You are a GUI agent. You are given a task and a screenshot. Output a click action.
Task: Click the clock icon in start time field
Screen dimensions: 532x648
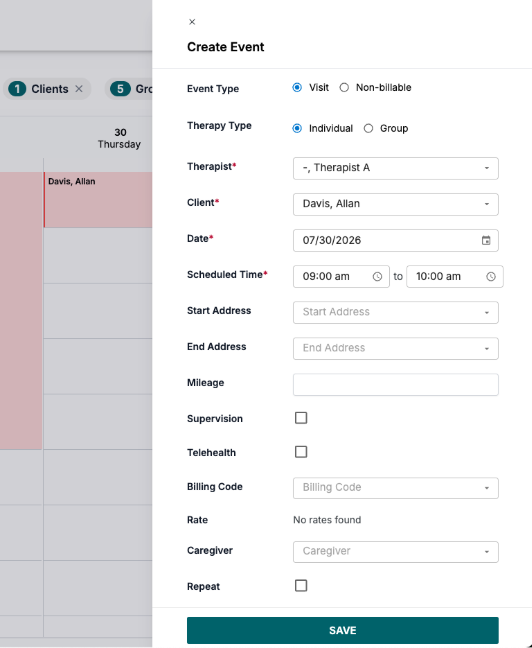(377, 276)
